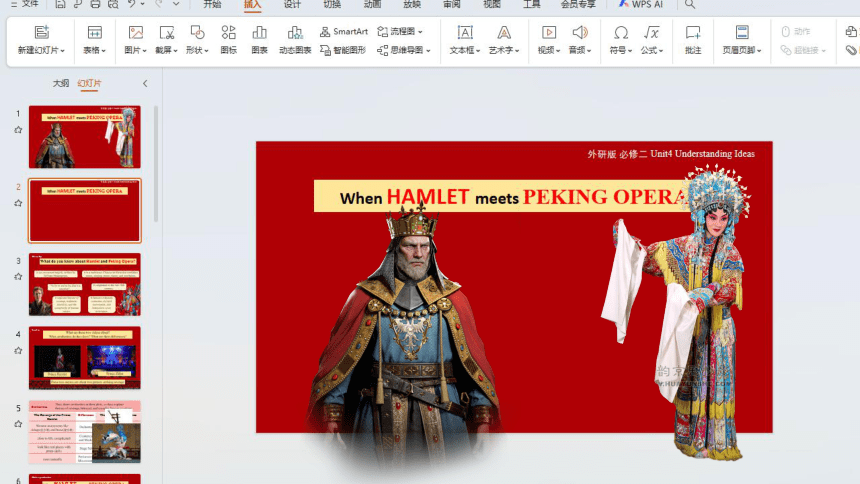Screen dimensions: 860x484
Task: Insert a Chart (图表)
Action: pos(259,40)
